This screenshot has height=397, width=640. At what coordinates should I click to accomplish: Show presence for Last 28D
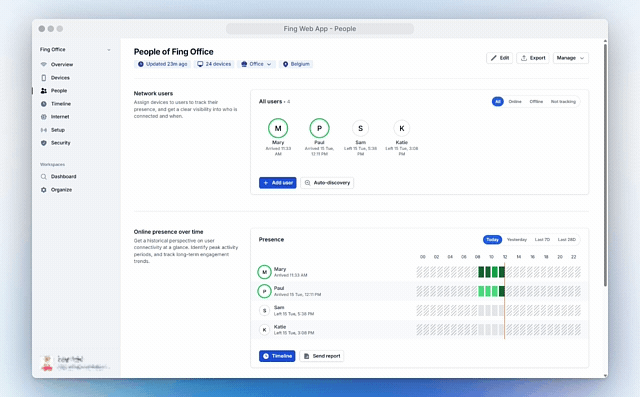pos(567,240)
